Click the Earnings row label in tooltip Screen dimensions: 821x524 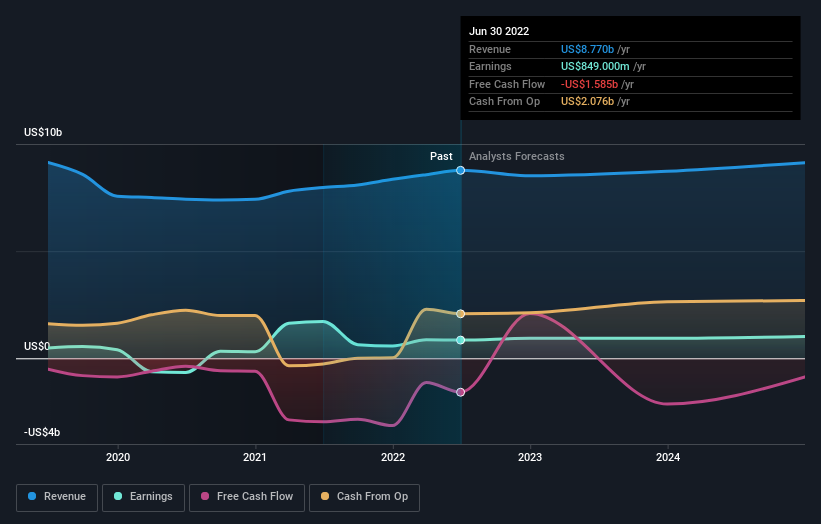[x=490, y=66]
